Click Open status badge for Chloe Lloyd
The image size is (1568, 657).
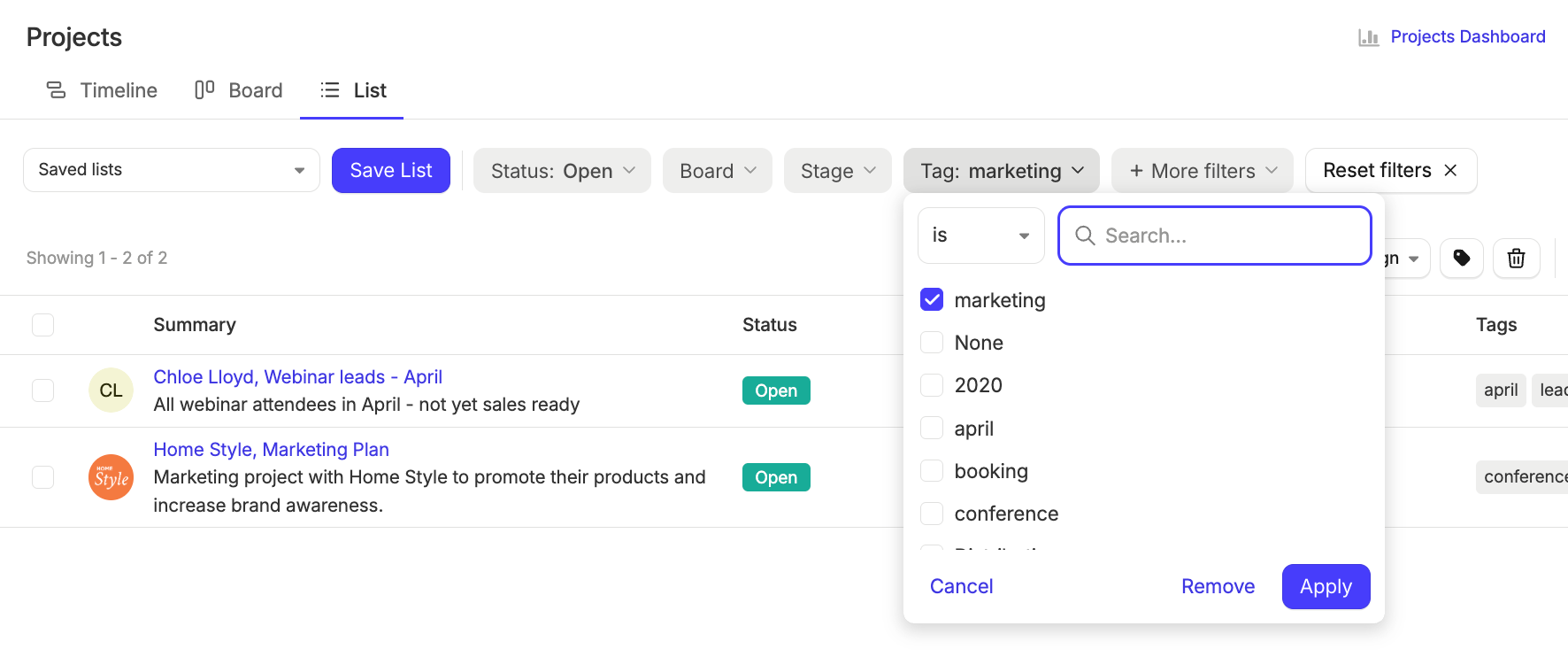pos(776,390)
